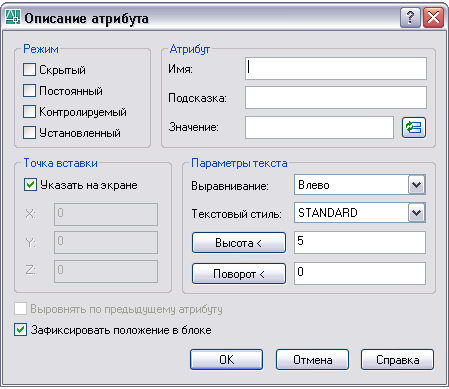449x389 pixels.
Task: Uncheck Указать на экране checkbox
Action: tap(30, 185)
